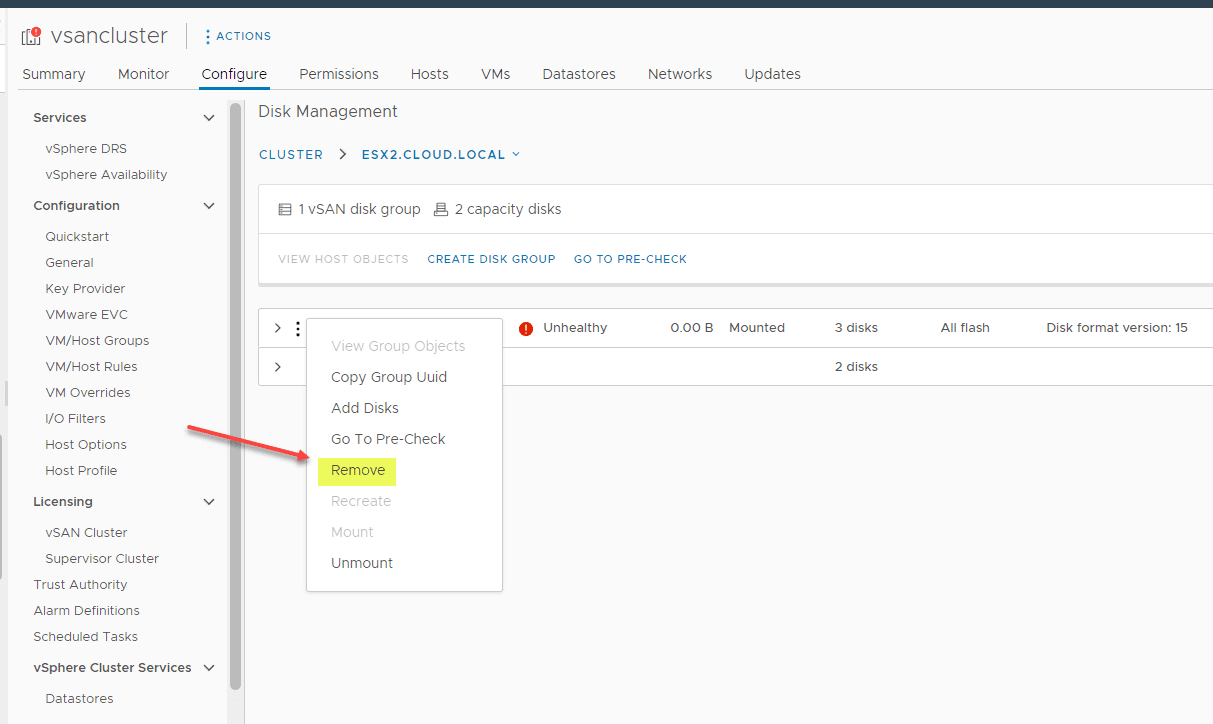Open Supervisor Cluster licensing
Screen dimensions: 1213x724
[x=102, y=559]
